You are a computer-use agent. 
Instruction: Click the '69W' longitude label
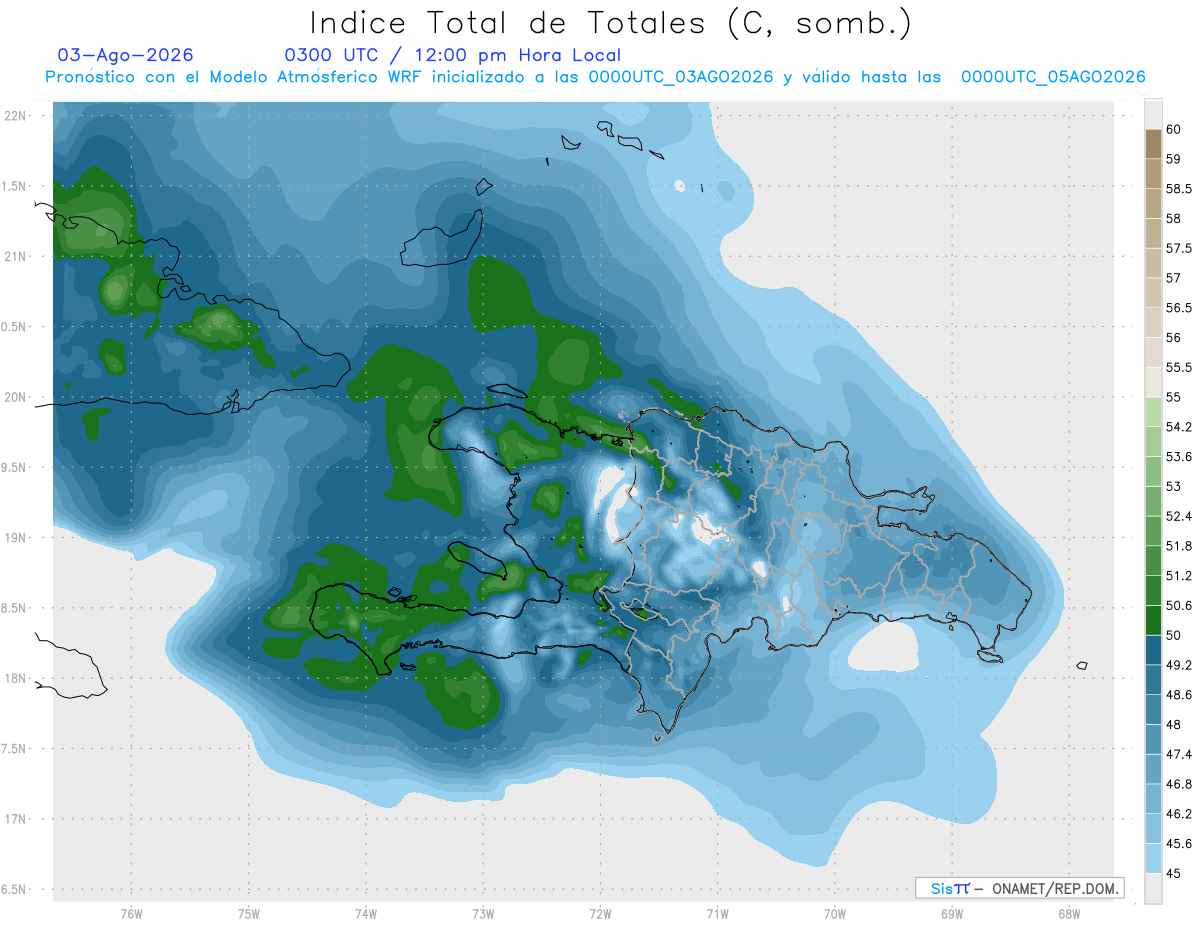tap(951, 913)
